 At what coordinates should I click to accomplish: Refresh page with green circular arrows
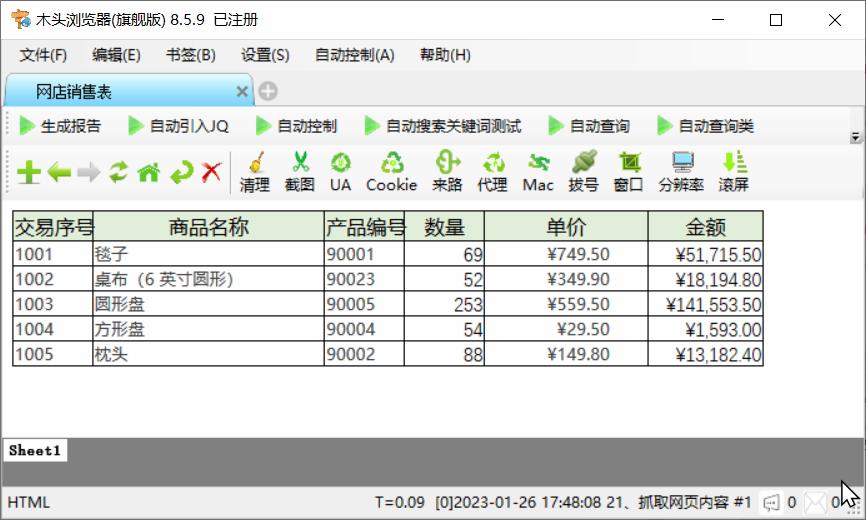pos(118,172)
